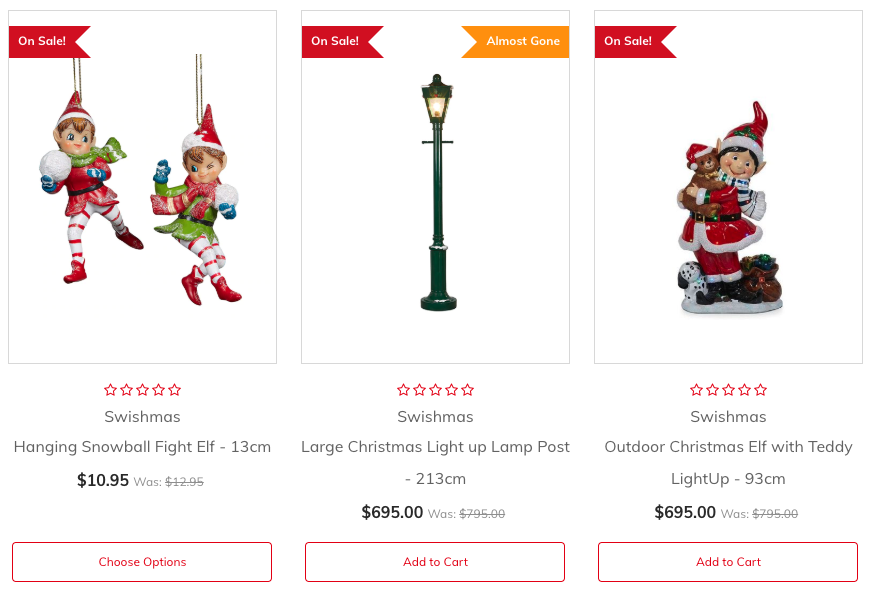
Task: Add the Elf with Teddy to cart
Action: (728, 562)
